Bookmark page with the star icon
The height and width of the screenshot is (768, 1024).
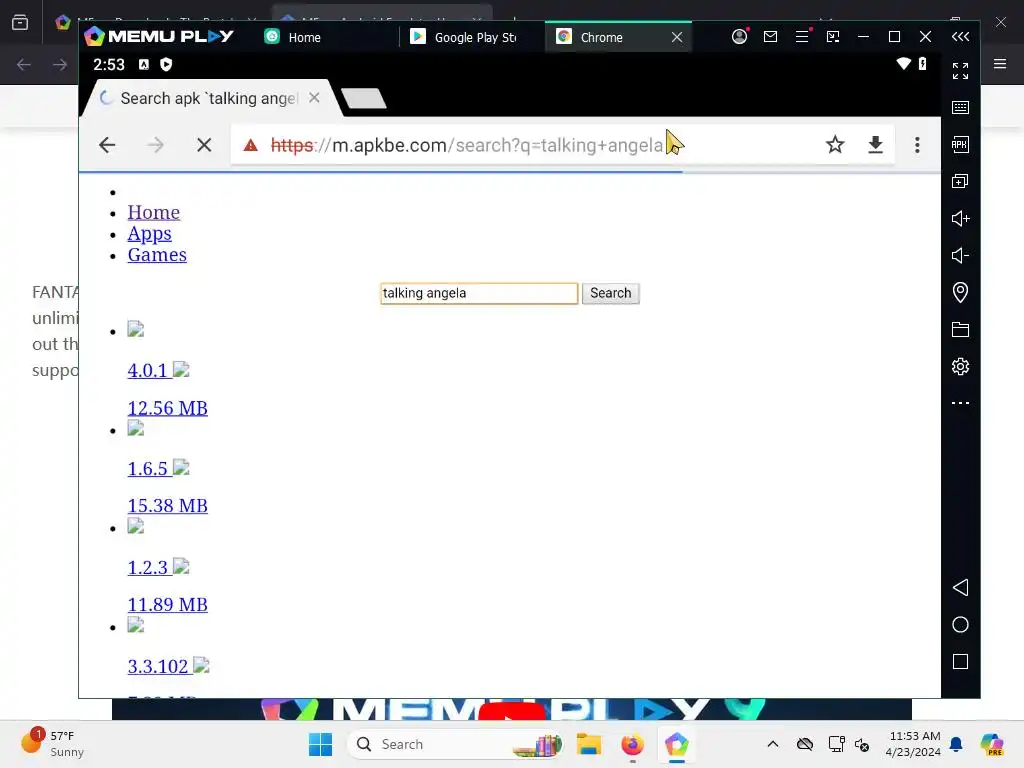(835, 144)
